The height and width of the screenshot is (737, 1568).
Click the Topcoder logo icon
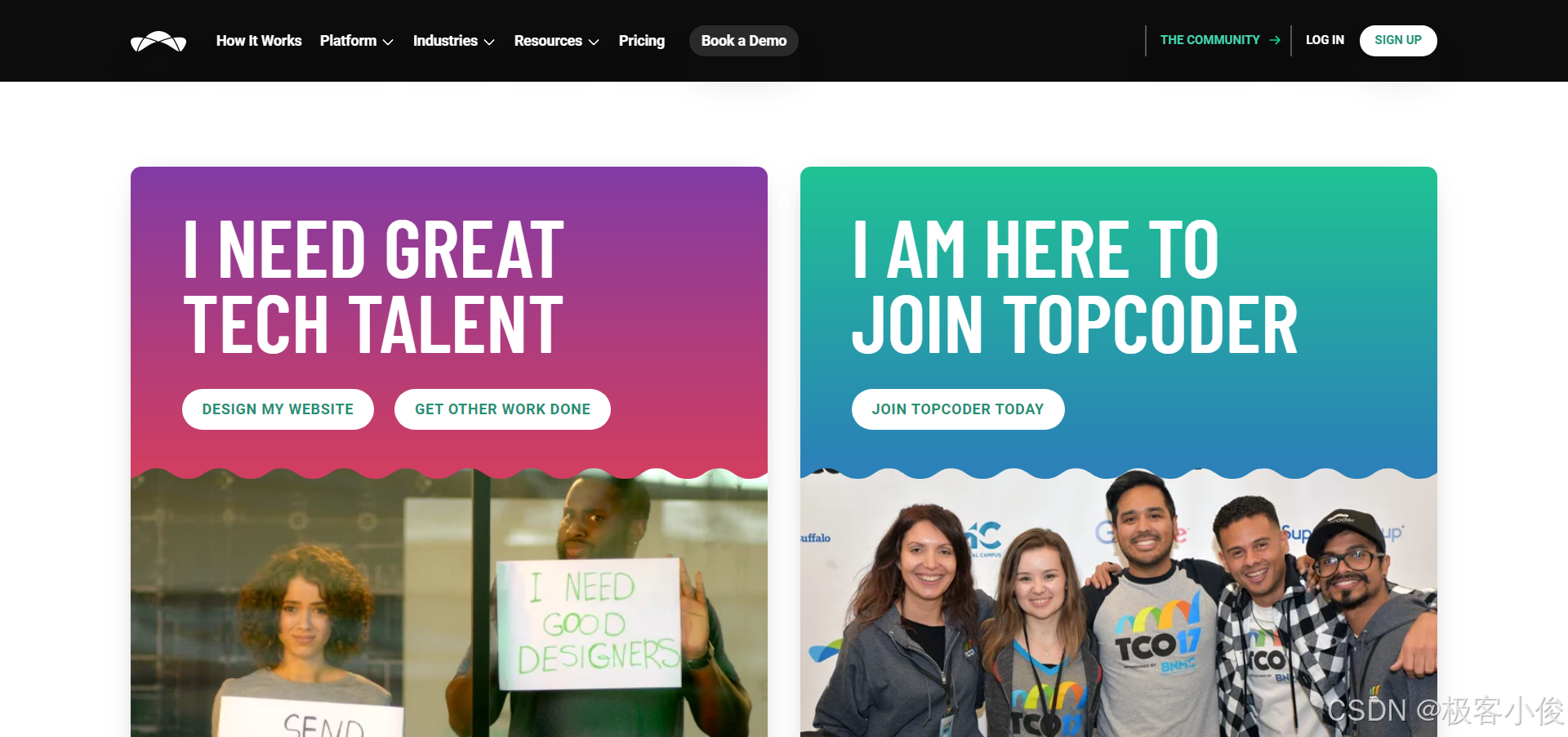(x=158, y=41)
